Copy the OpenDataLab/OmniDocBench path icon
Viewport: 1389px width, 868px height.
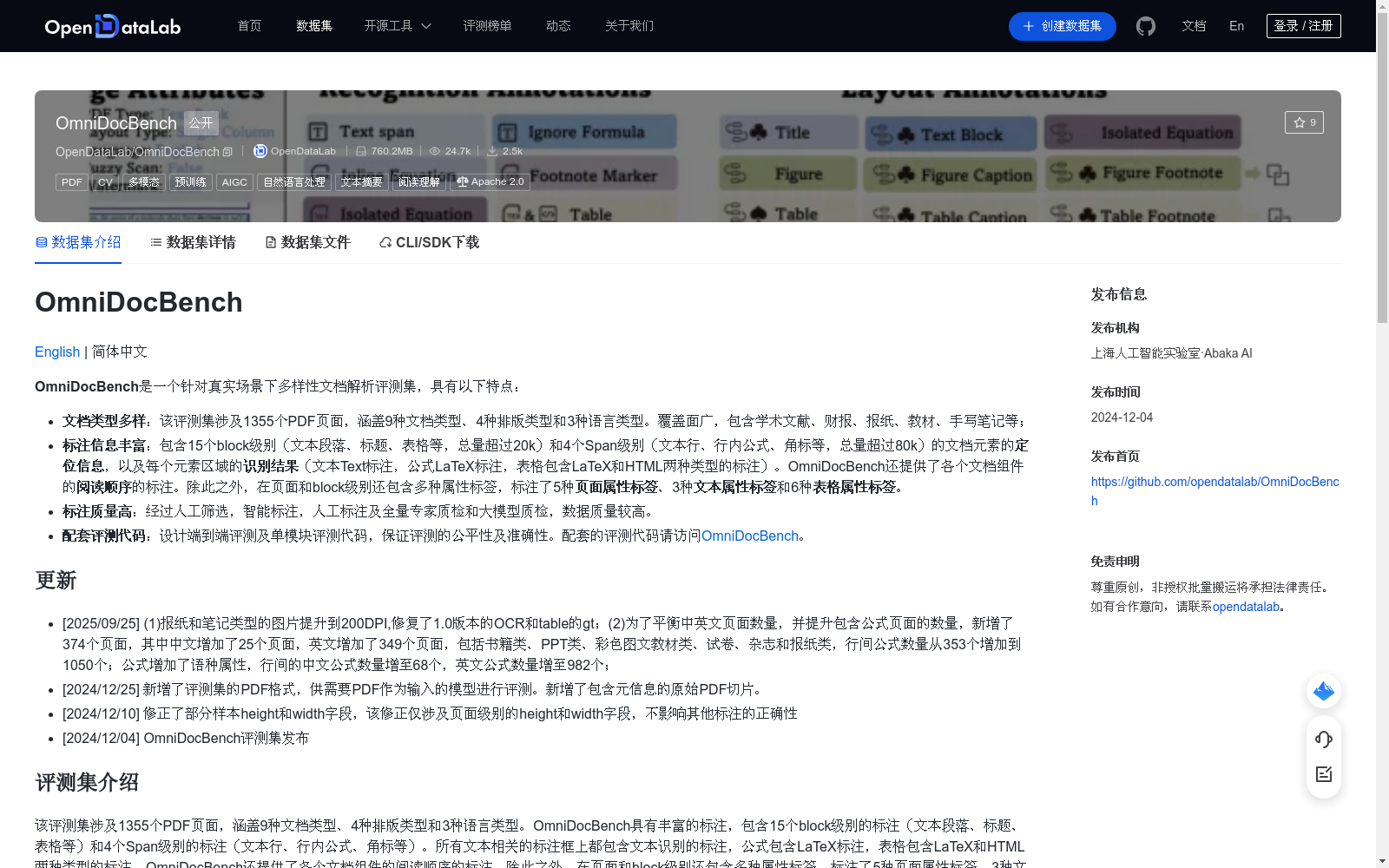227,152
